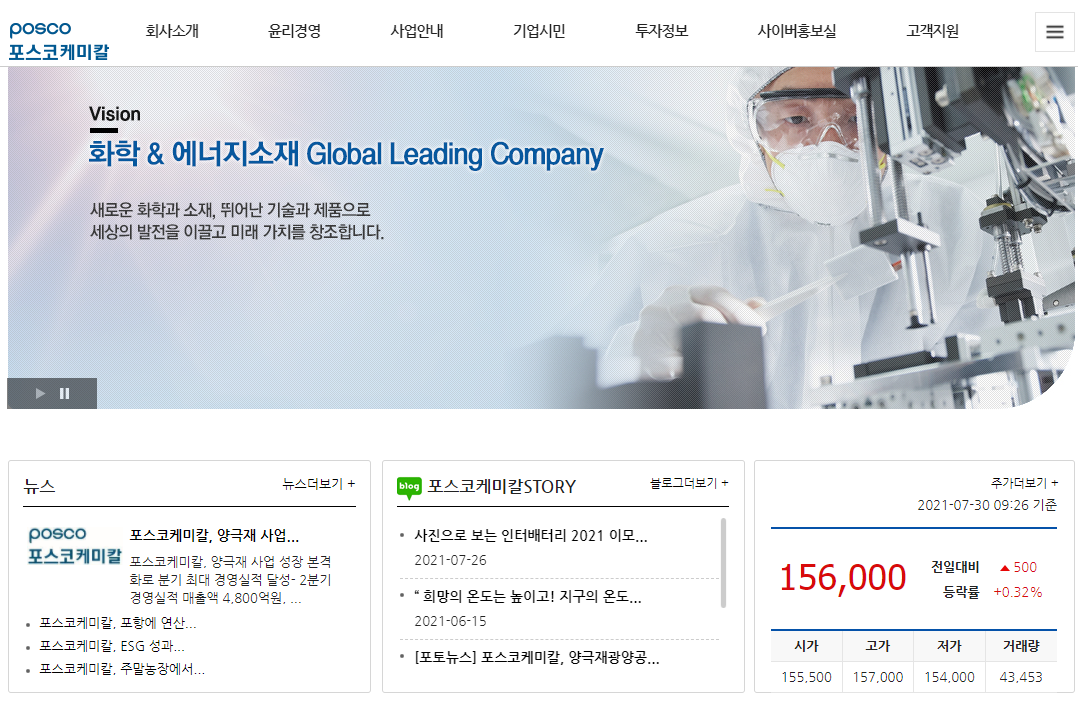1078x703 pixels.
Task: Open the hamburger menu icon
Action: pyautogui.click(x=1055, y=32)
